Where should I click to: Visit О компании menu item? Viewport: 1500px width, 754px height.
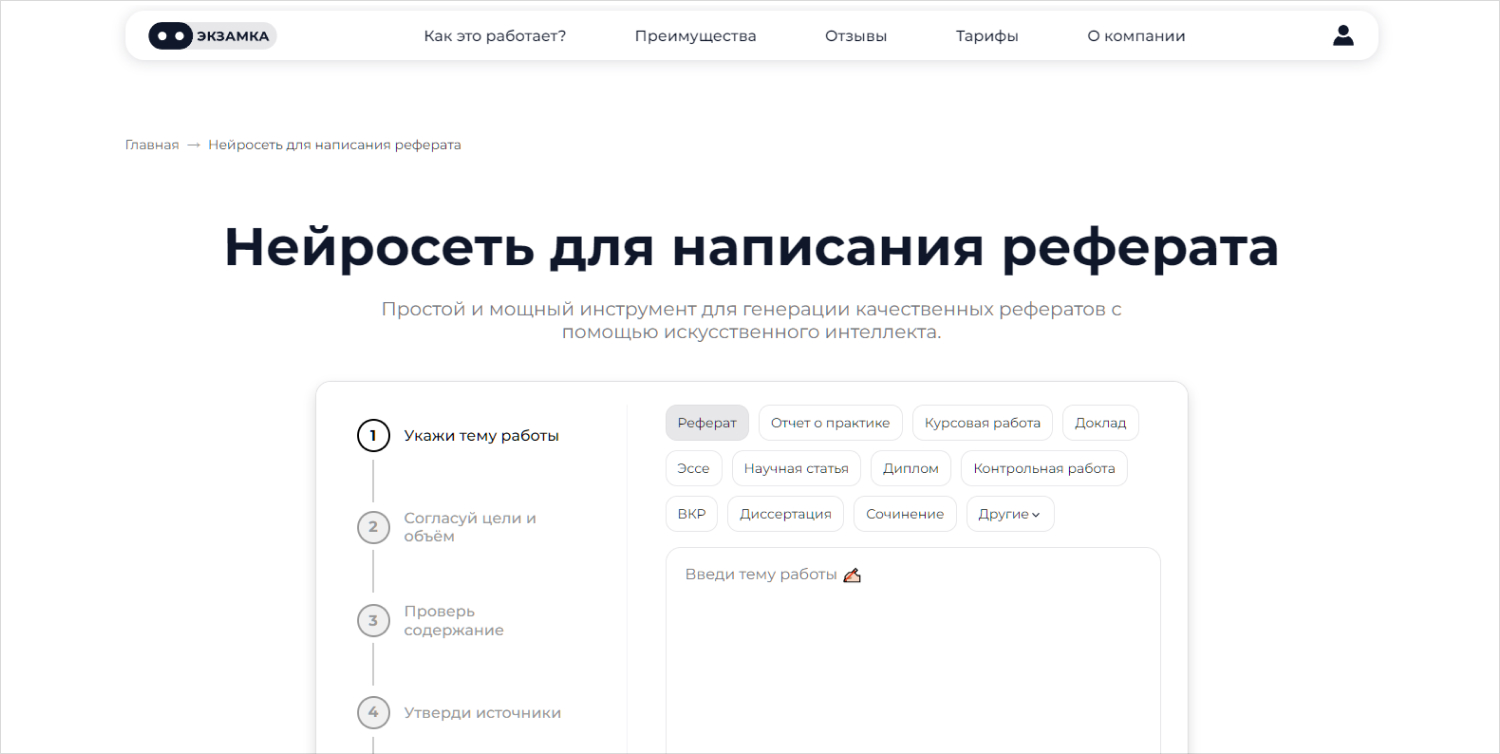(x=1135, y=35)
